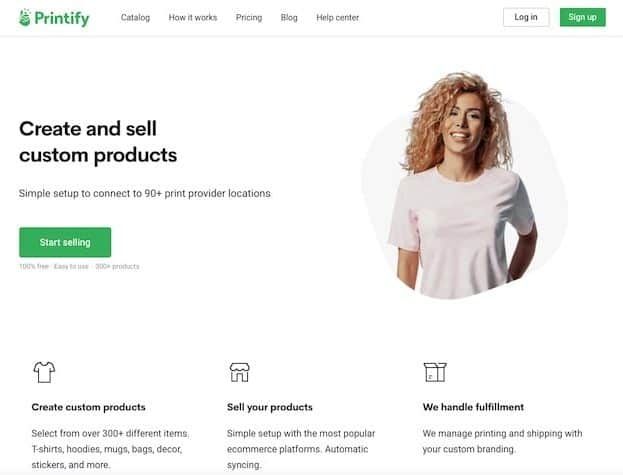Click the storefront icon
The height and width of the screenshot is (475, 623).
240,372
